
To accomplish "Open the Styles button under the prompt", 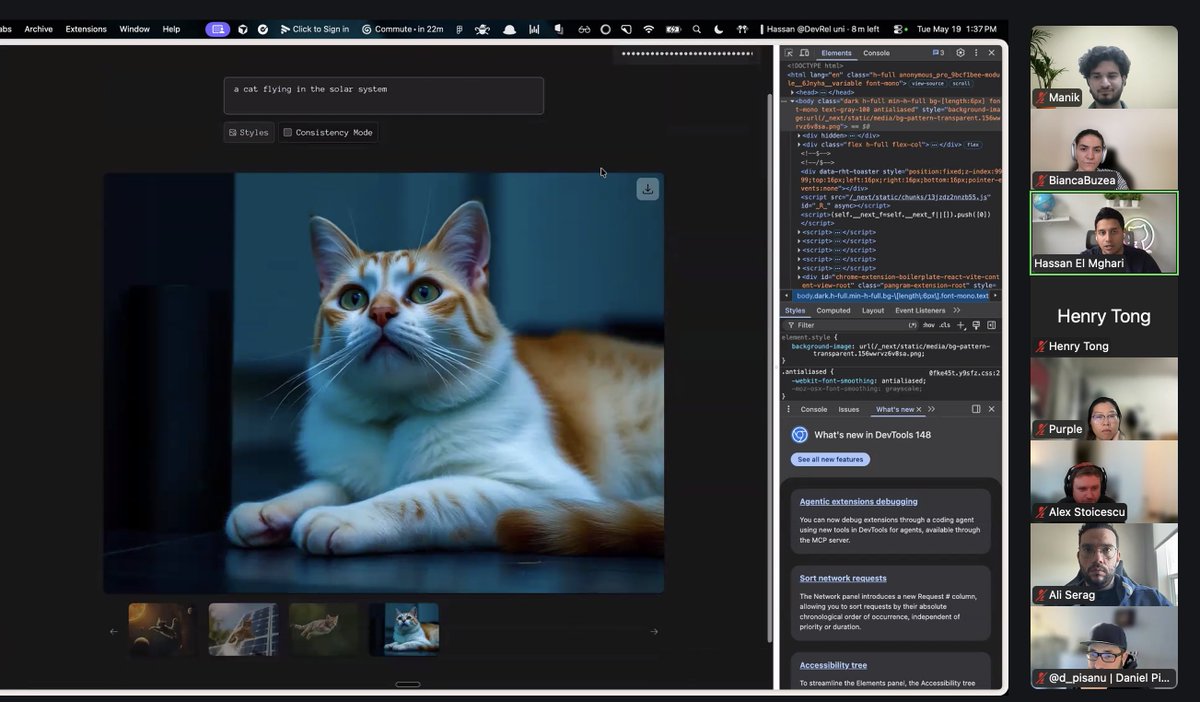I will 249,132.
